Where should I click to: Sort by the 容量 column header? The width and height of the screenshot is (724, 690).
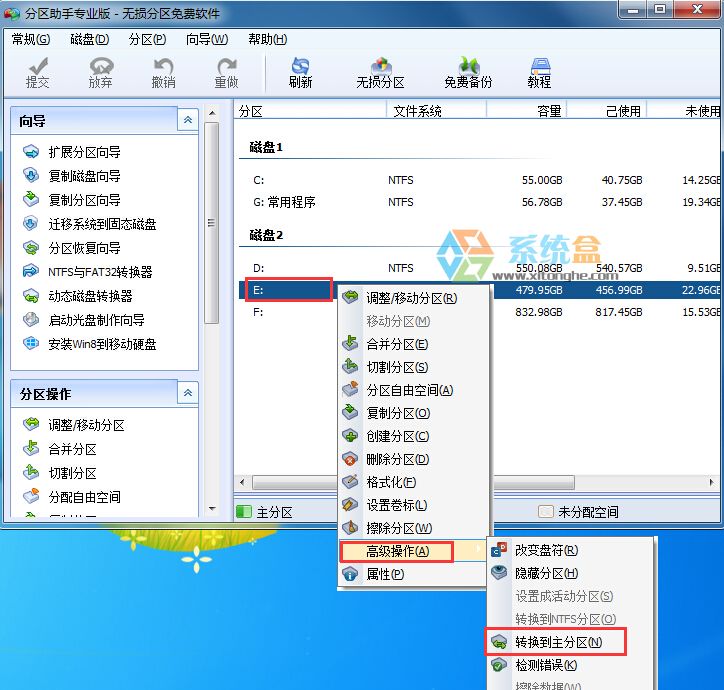click(527, 111)
